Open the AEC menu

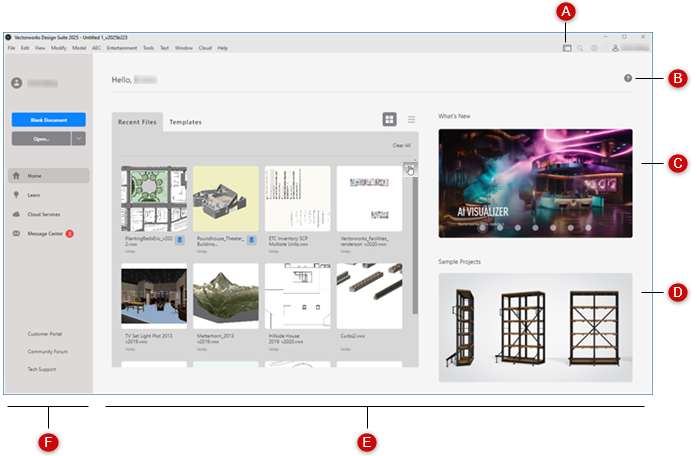(96, 48)
